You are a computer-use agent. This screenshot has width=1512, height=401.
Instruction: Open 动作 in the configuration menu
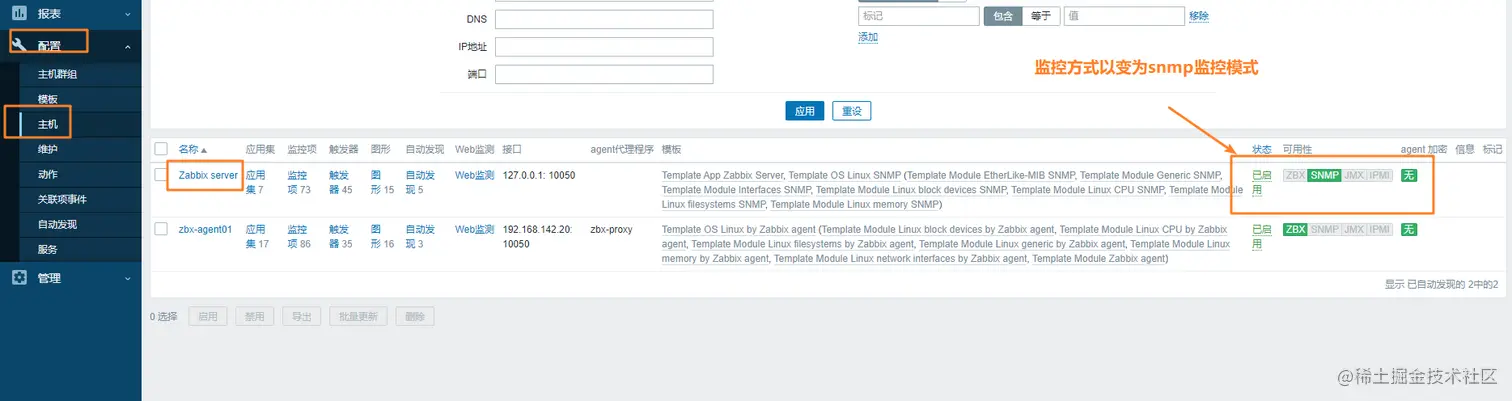point(48,174)
